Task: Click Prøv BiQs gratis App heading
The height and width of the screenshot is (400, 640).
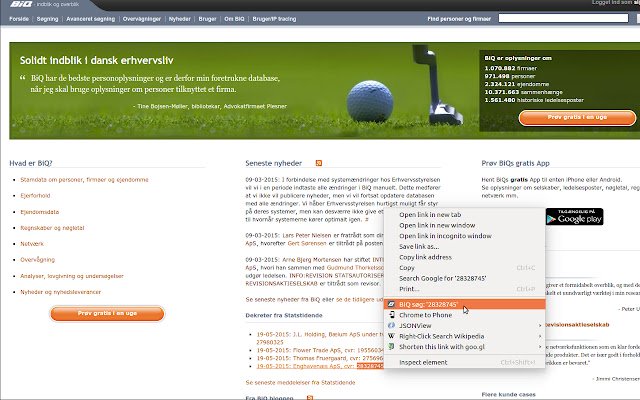Action: tap(515, 163)
